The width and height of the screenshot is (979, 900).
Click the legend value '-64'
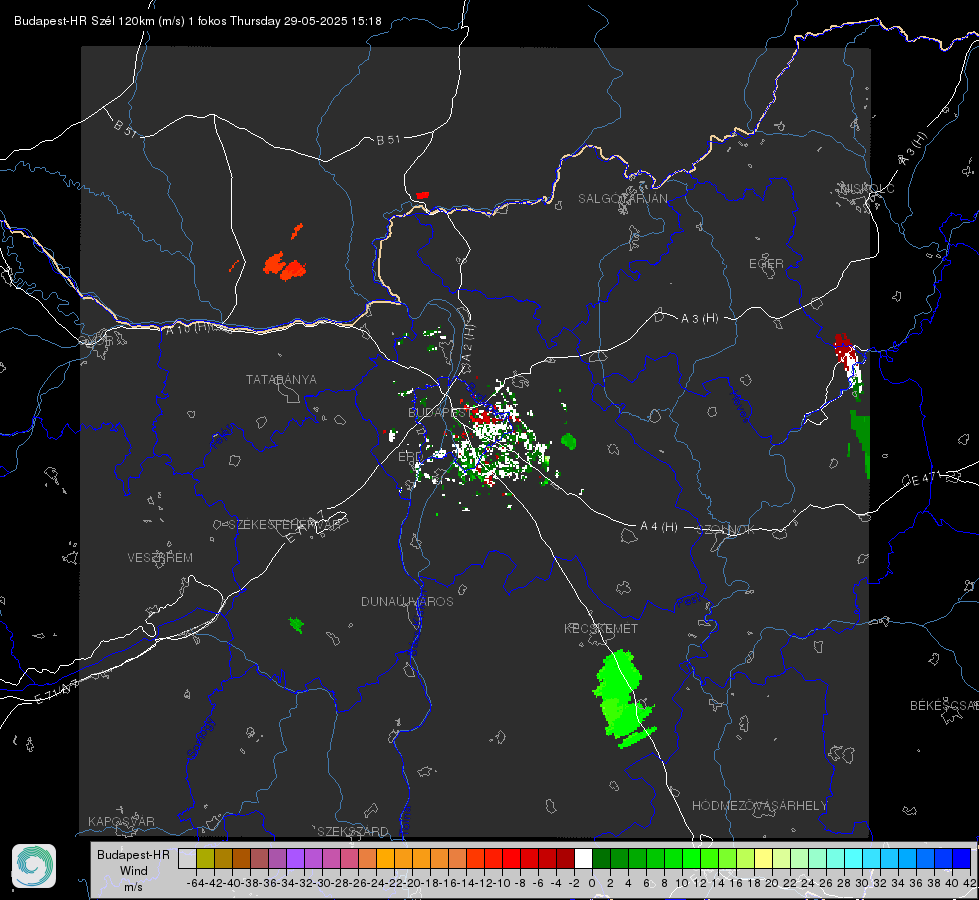(196, 883)
